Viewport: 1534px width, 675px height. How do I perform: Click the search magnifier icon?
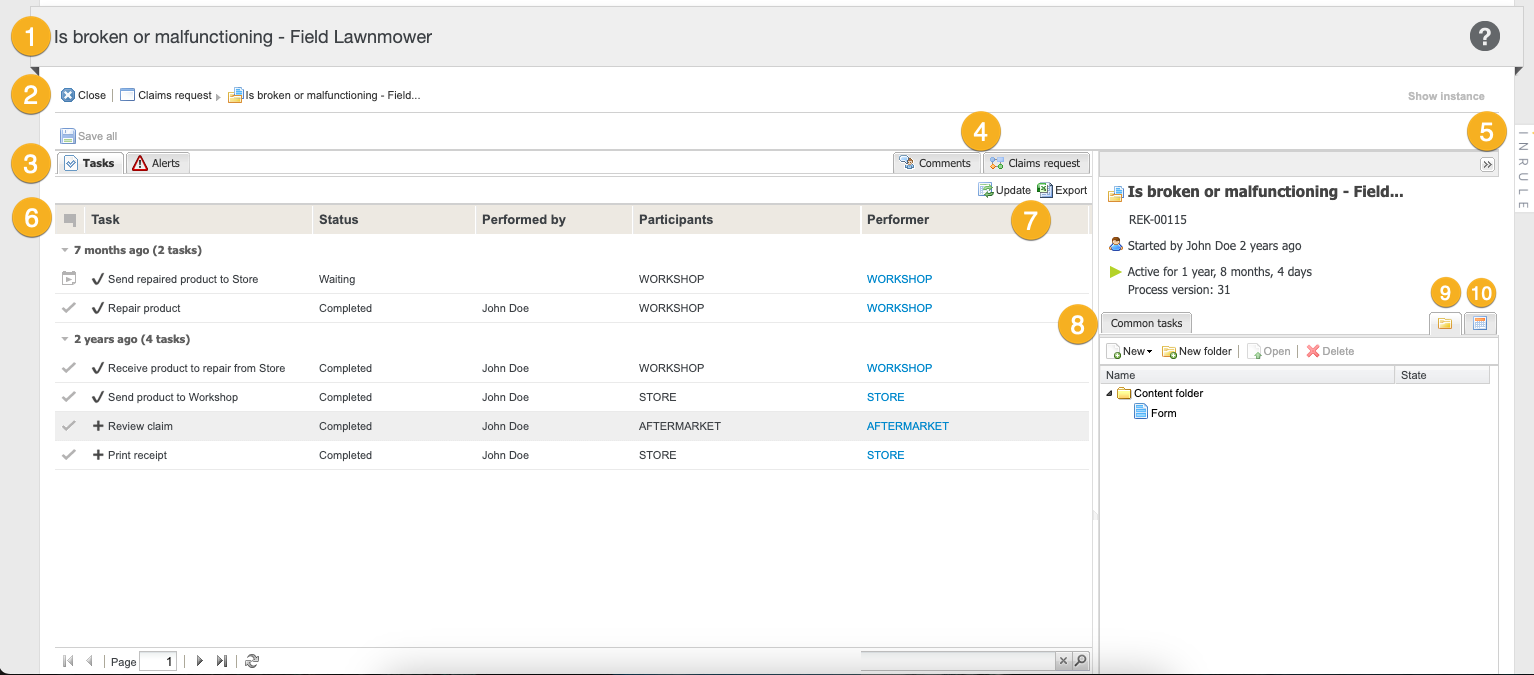pyautogui.click(x=1080, y=661)
